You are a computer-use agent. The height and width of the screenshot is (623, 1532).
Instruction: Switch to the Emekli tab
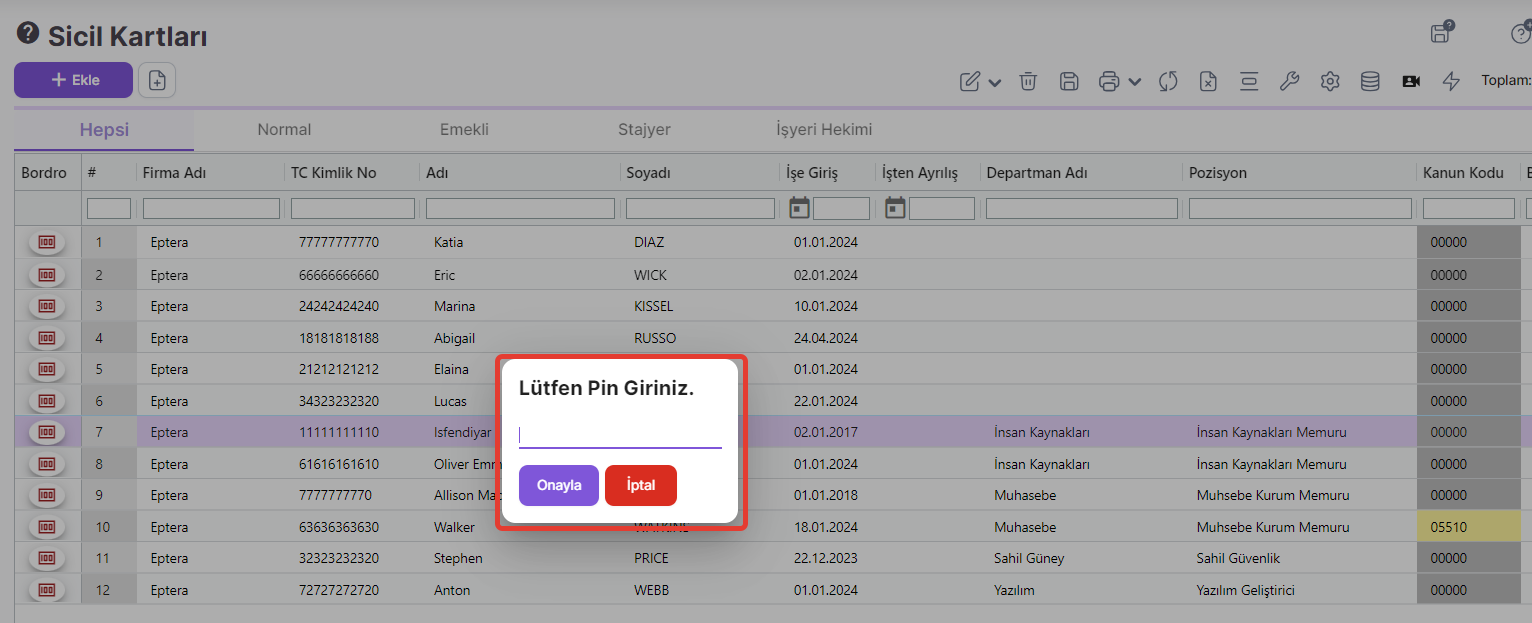tap(464, 130)
